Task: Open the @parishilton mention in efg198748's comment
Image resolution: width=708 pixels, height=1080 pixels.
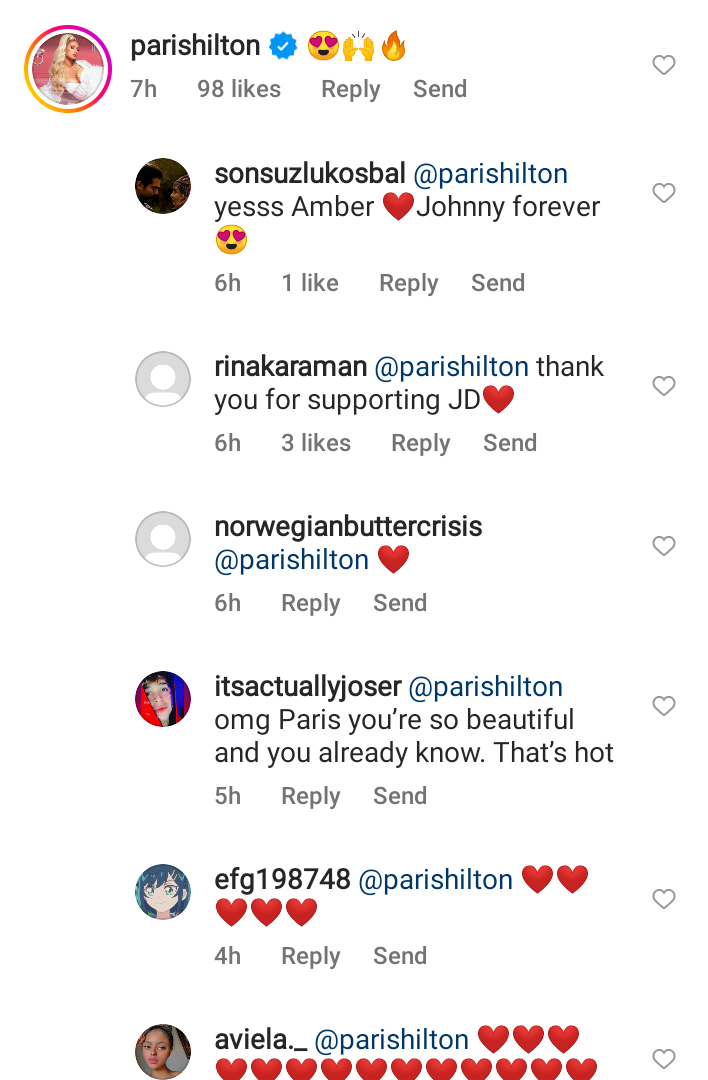Action: [435, 880]
